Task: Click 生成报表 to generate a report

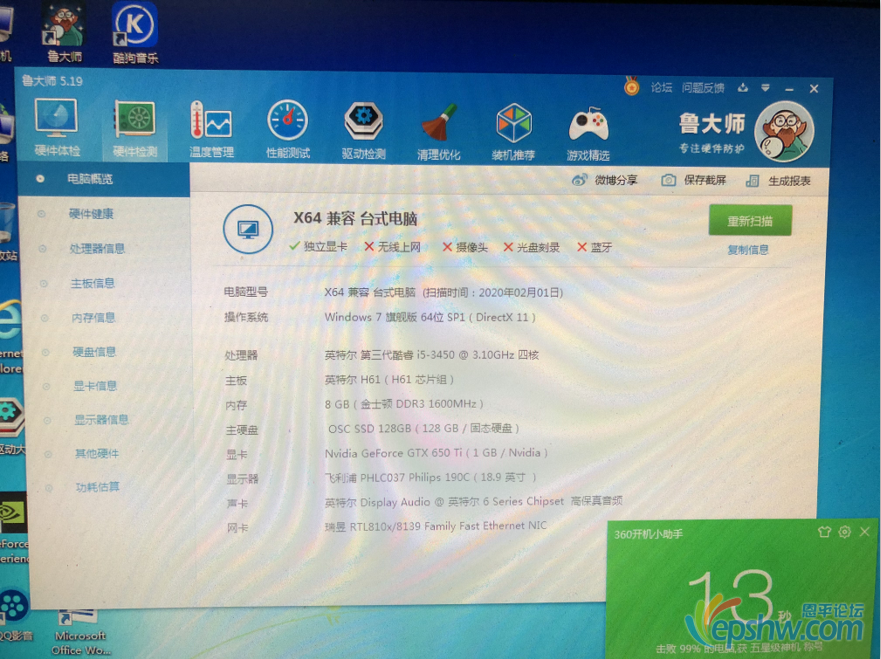Action: (778, 181)
